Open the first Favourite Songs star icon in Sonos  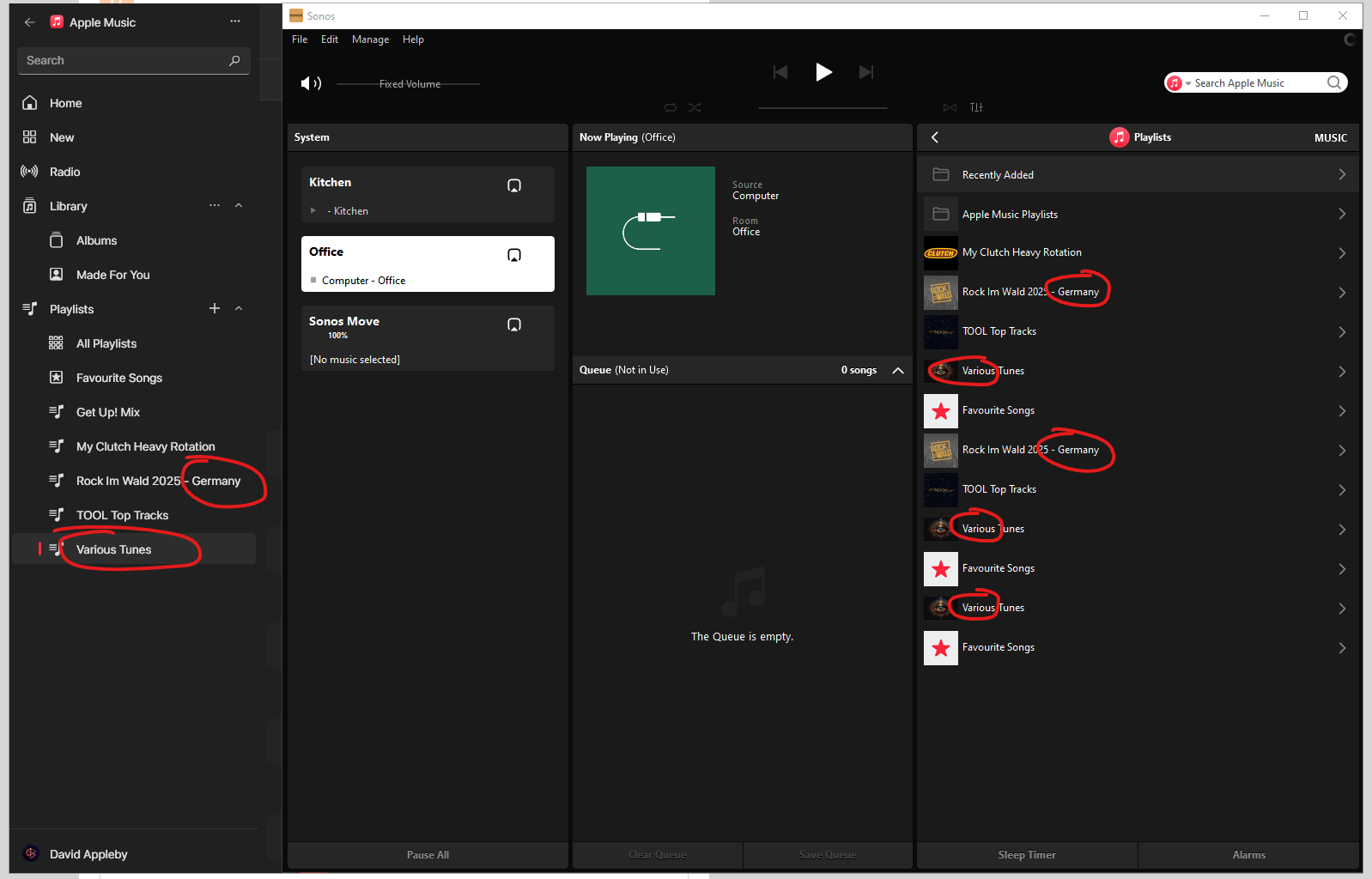click(940, 411)
